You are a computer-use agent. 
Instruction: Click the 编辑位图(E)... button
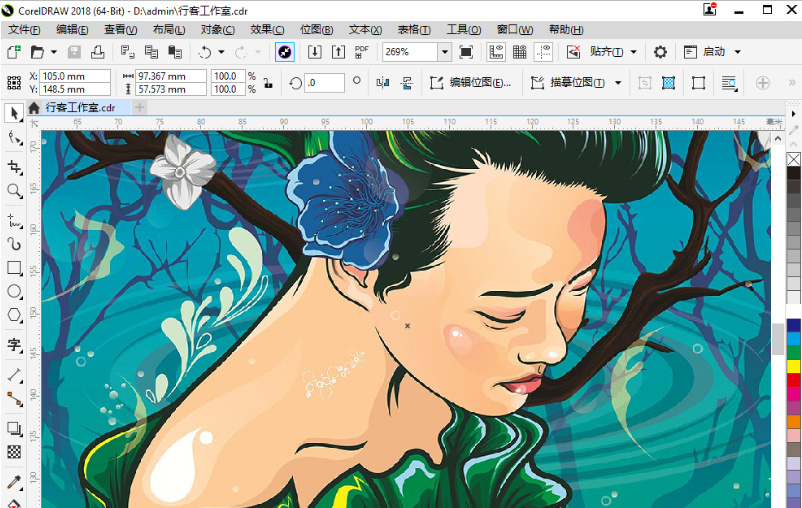point(470,82)
